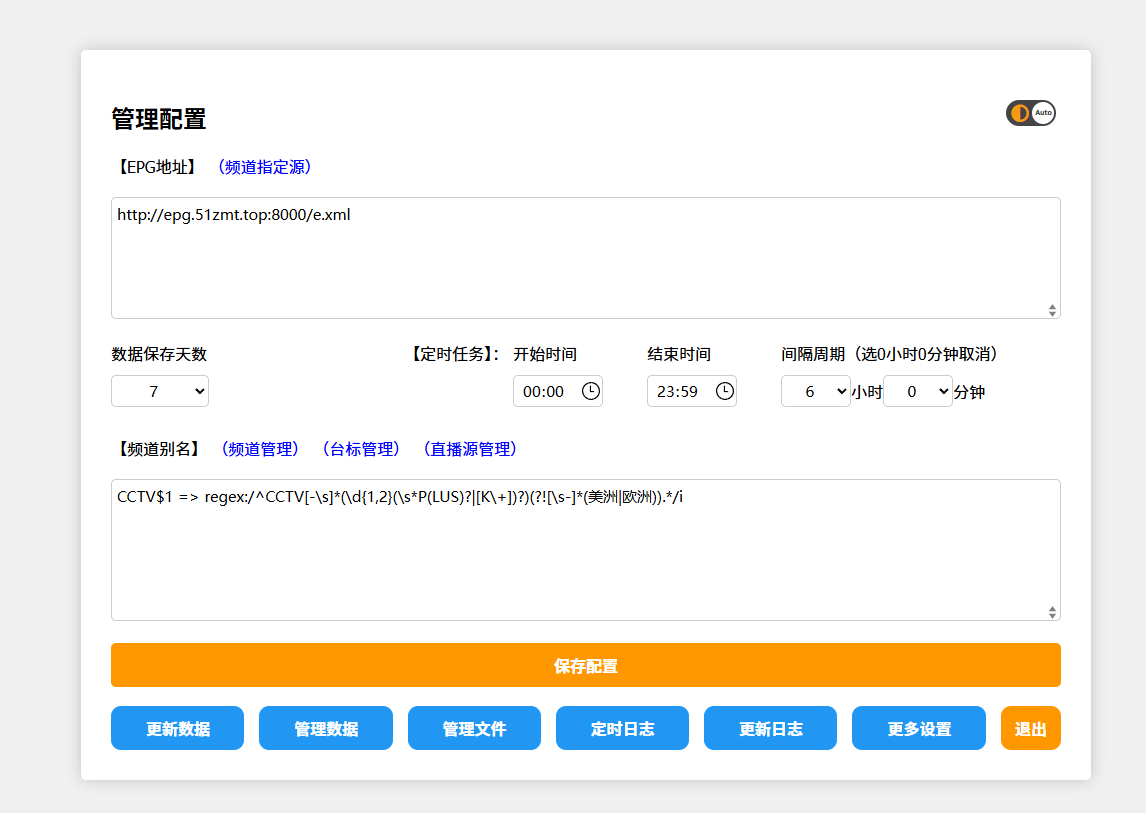Screen dimensions: 1146x813
Task: Expand the interval hours dropdown
Action: coord(815,391)
